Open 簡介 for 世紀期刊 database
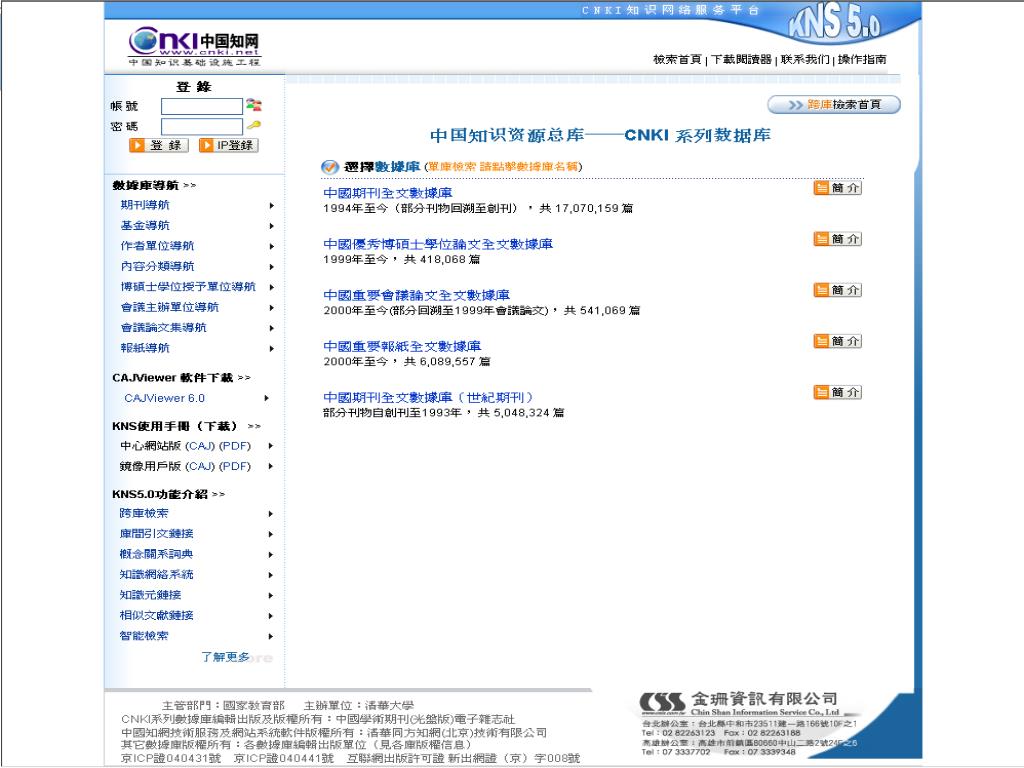 click(838, 392)
